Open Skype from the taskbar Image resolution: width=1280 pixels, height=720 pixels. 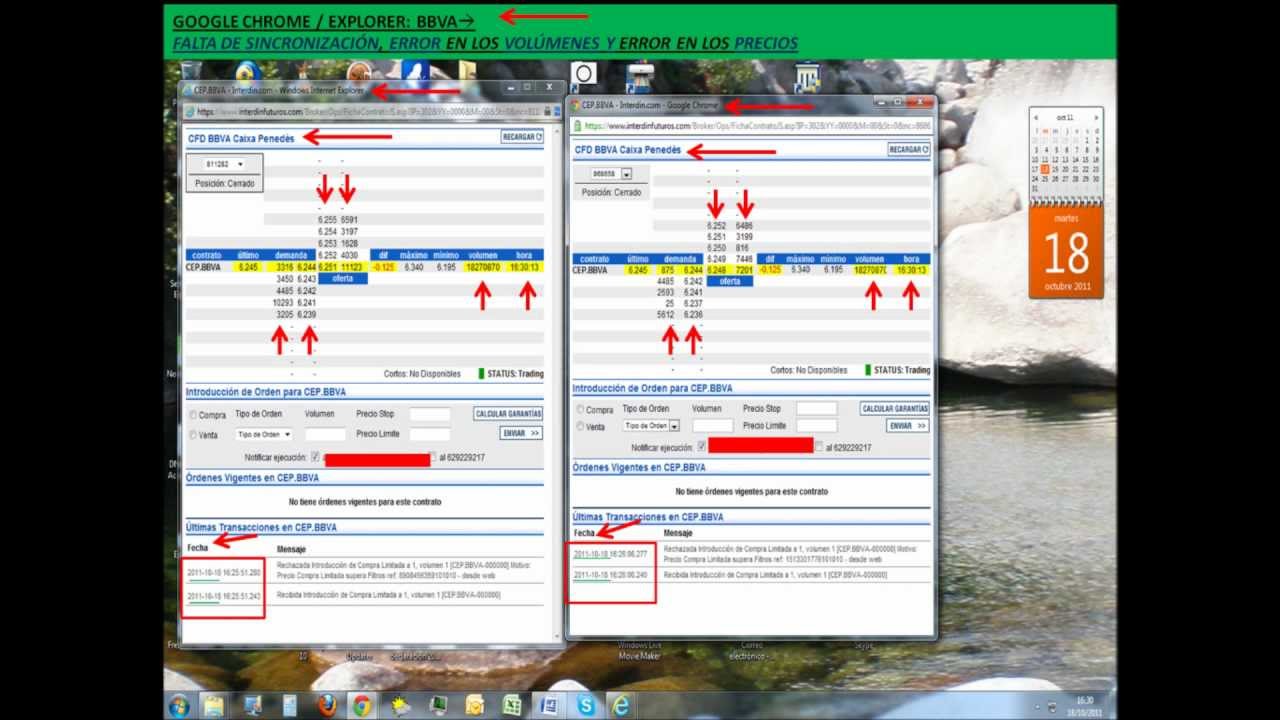coord(585,705)
